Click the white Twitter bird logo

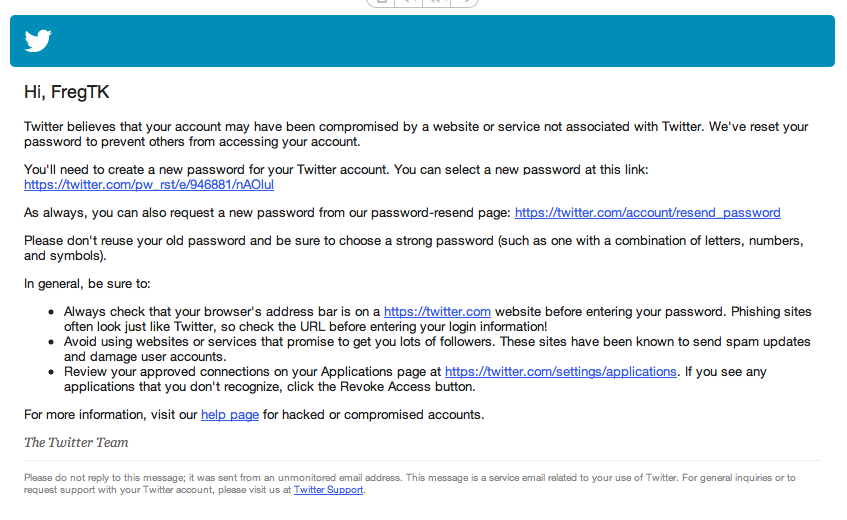(x=38, y=40)
